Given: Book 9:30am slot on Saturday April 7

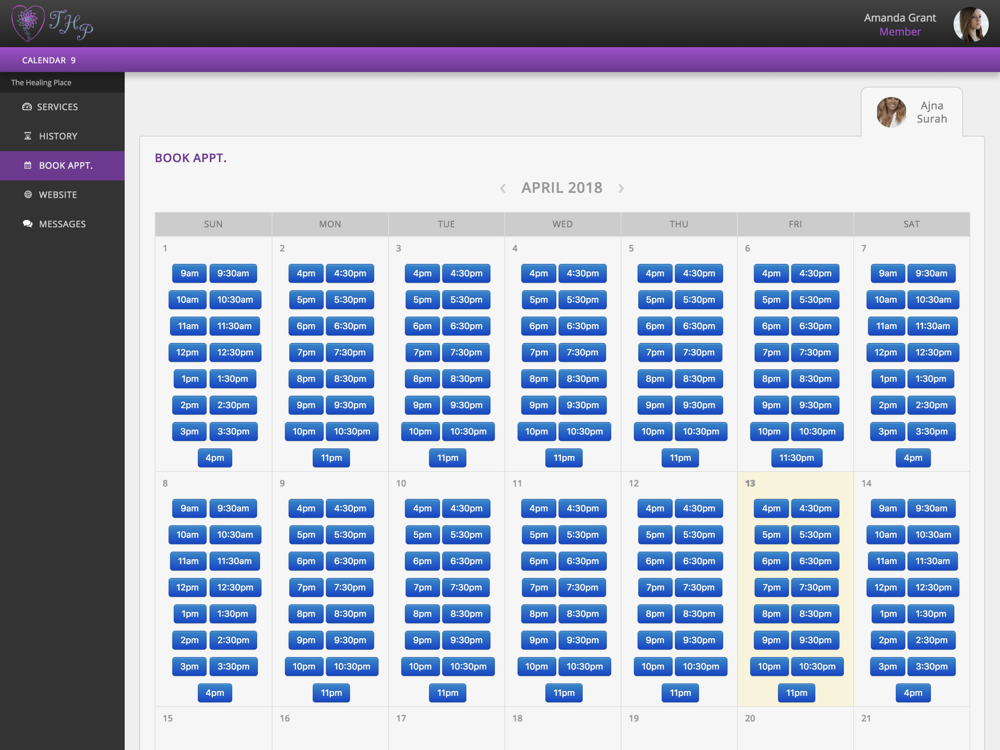Looking at the screenshot, I should 931,274.
